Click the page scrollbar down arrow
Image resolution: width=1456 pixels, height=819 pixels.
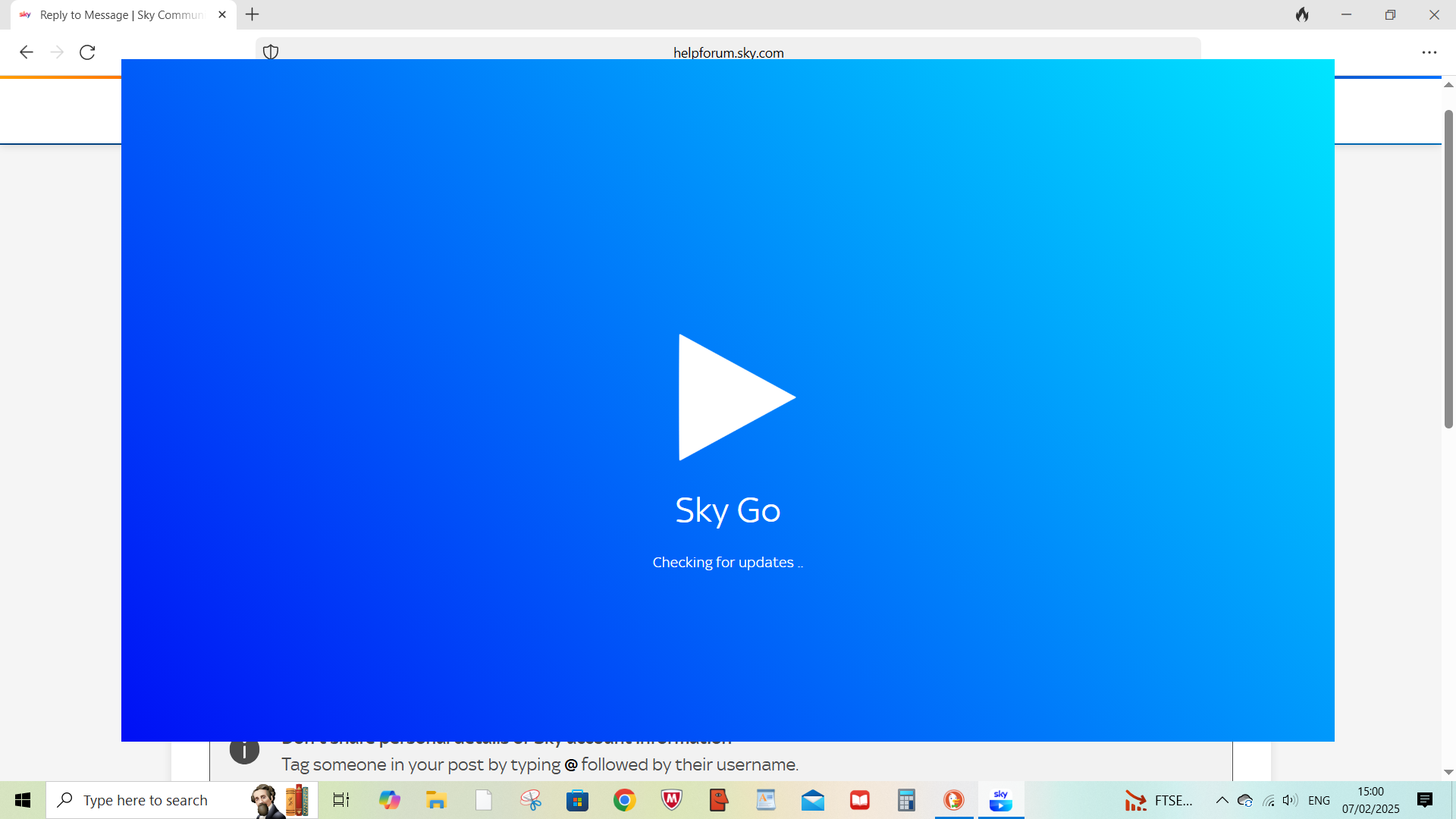[1448, 772]
